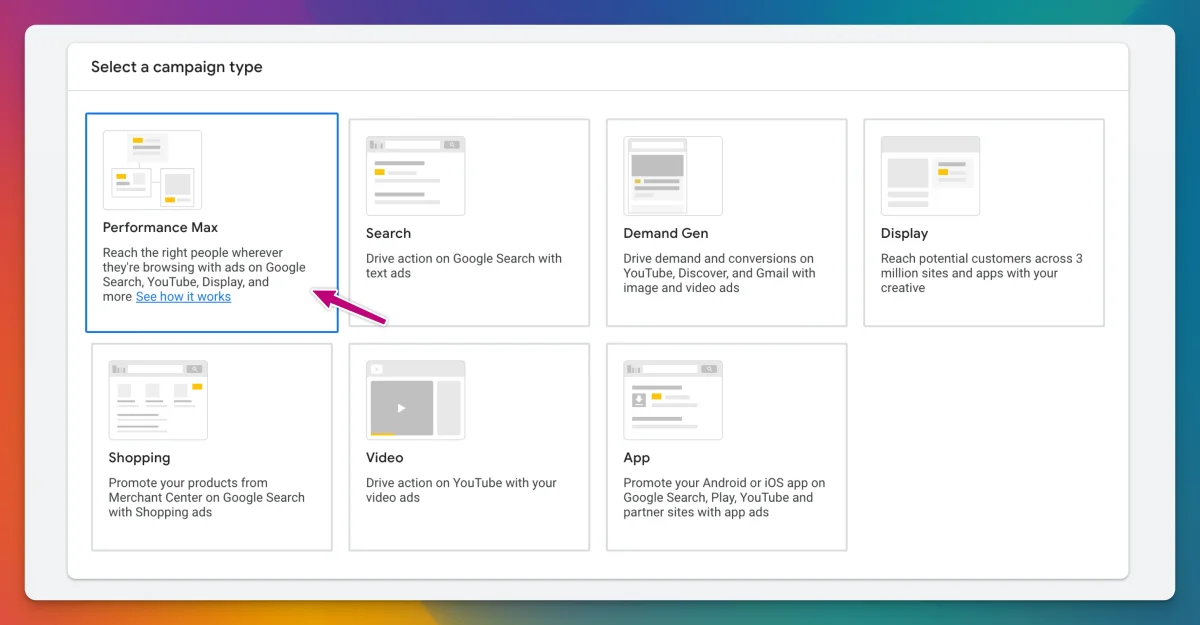Screen dimensions: 1200x625
Task: Choose the Search campaign illustration
Action: coord(415,176)
